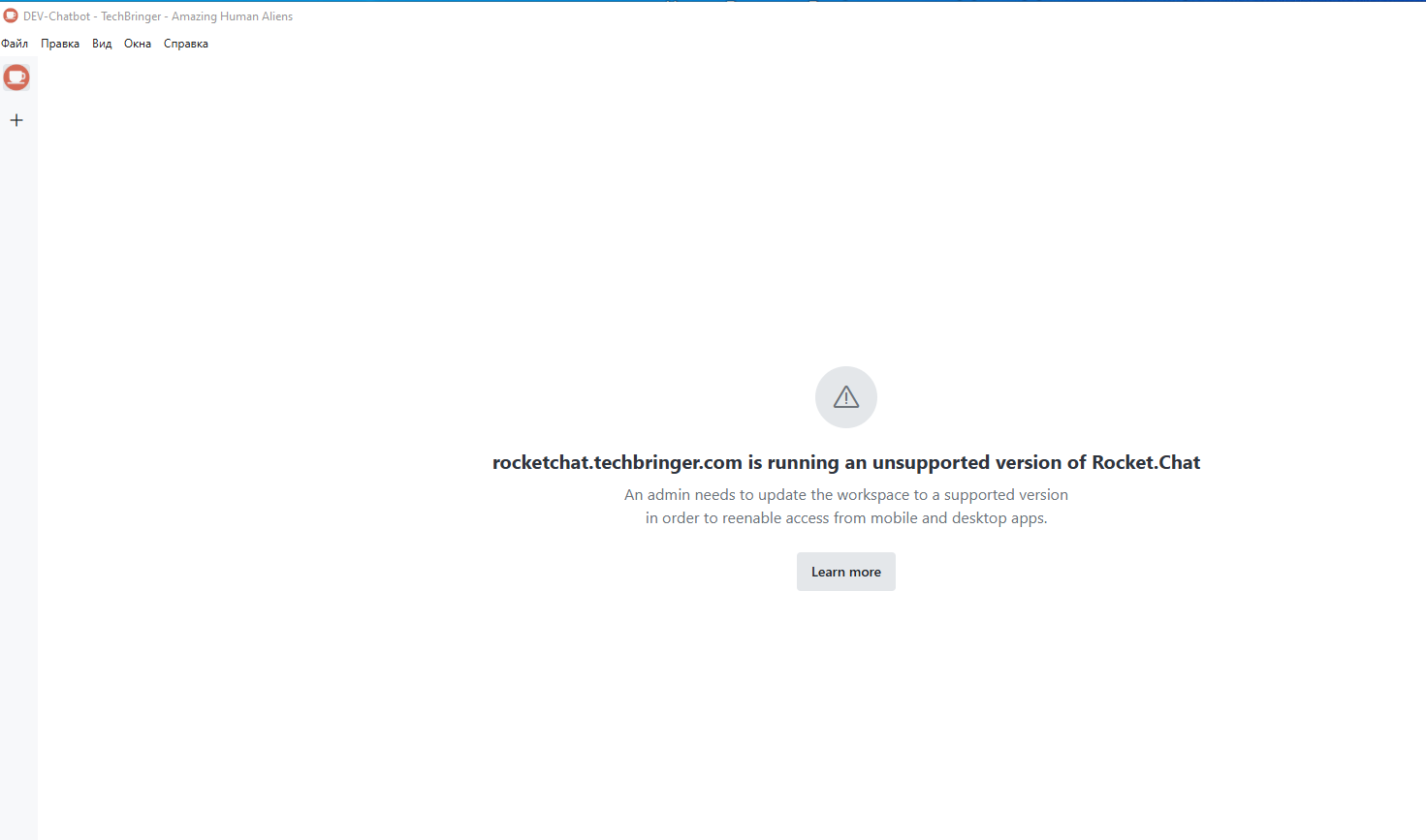1426x840 pixels.
Task: Select the Rocket.Chat workspace server icon in sidebar
Action: coord(16,78)
